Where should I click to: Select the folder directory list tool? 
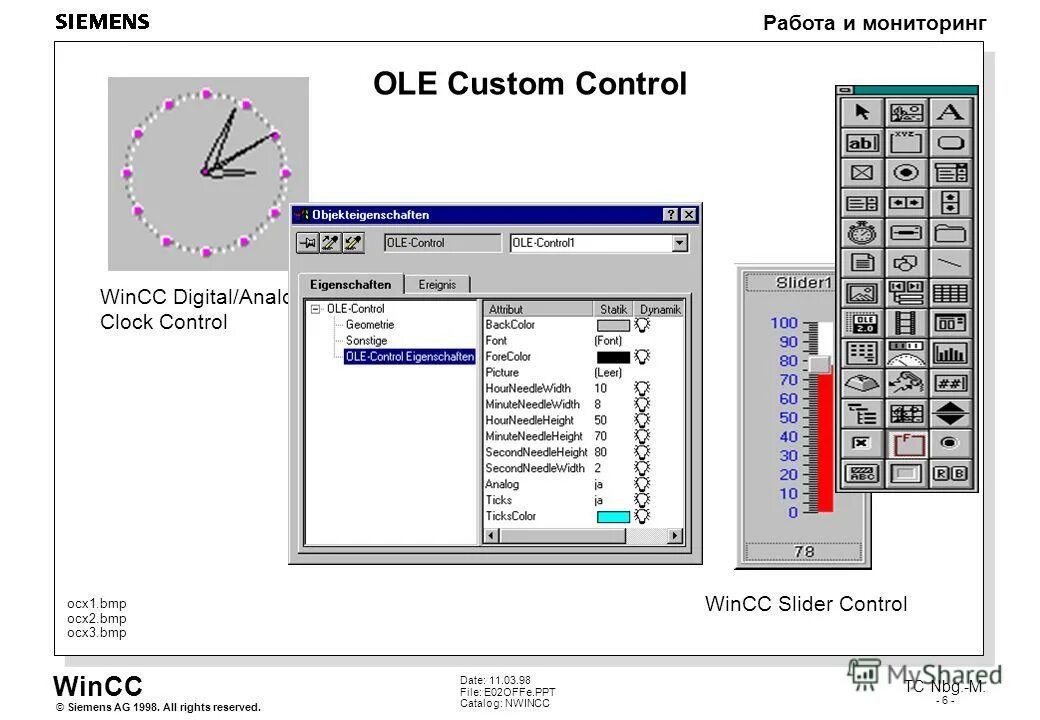950,233
